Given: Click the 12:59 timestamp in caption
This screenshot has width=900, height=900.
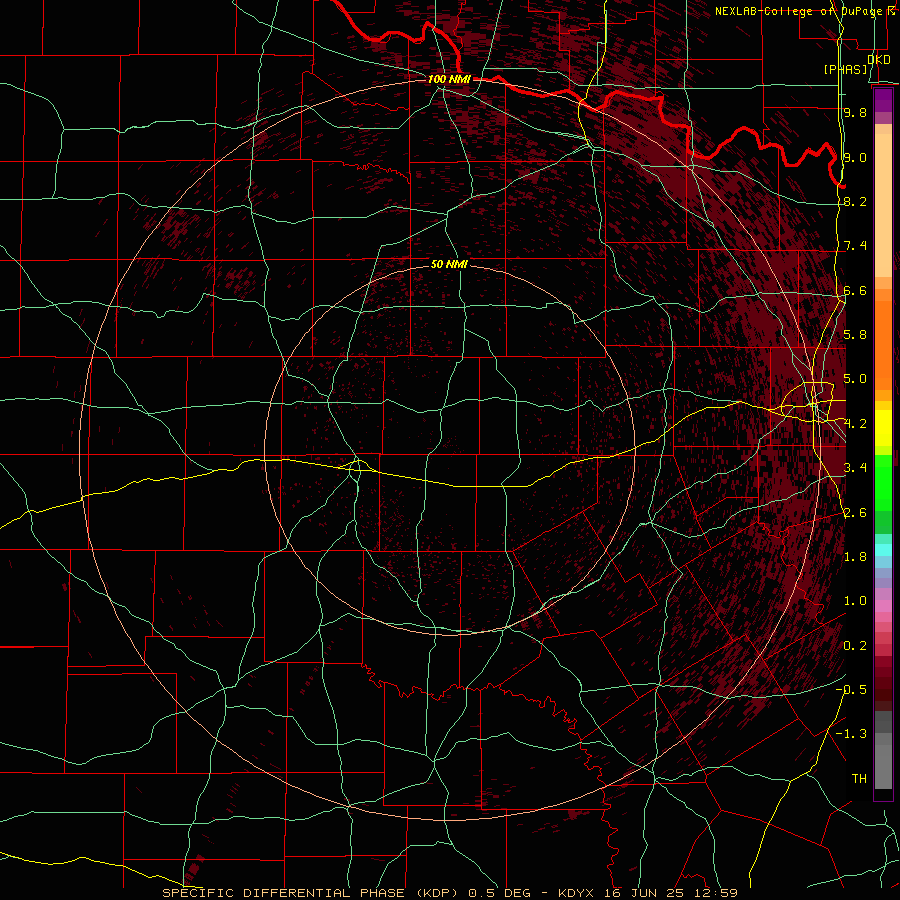Looking at the screenshot, I should 715,893.
